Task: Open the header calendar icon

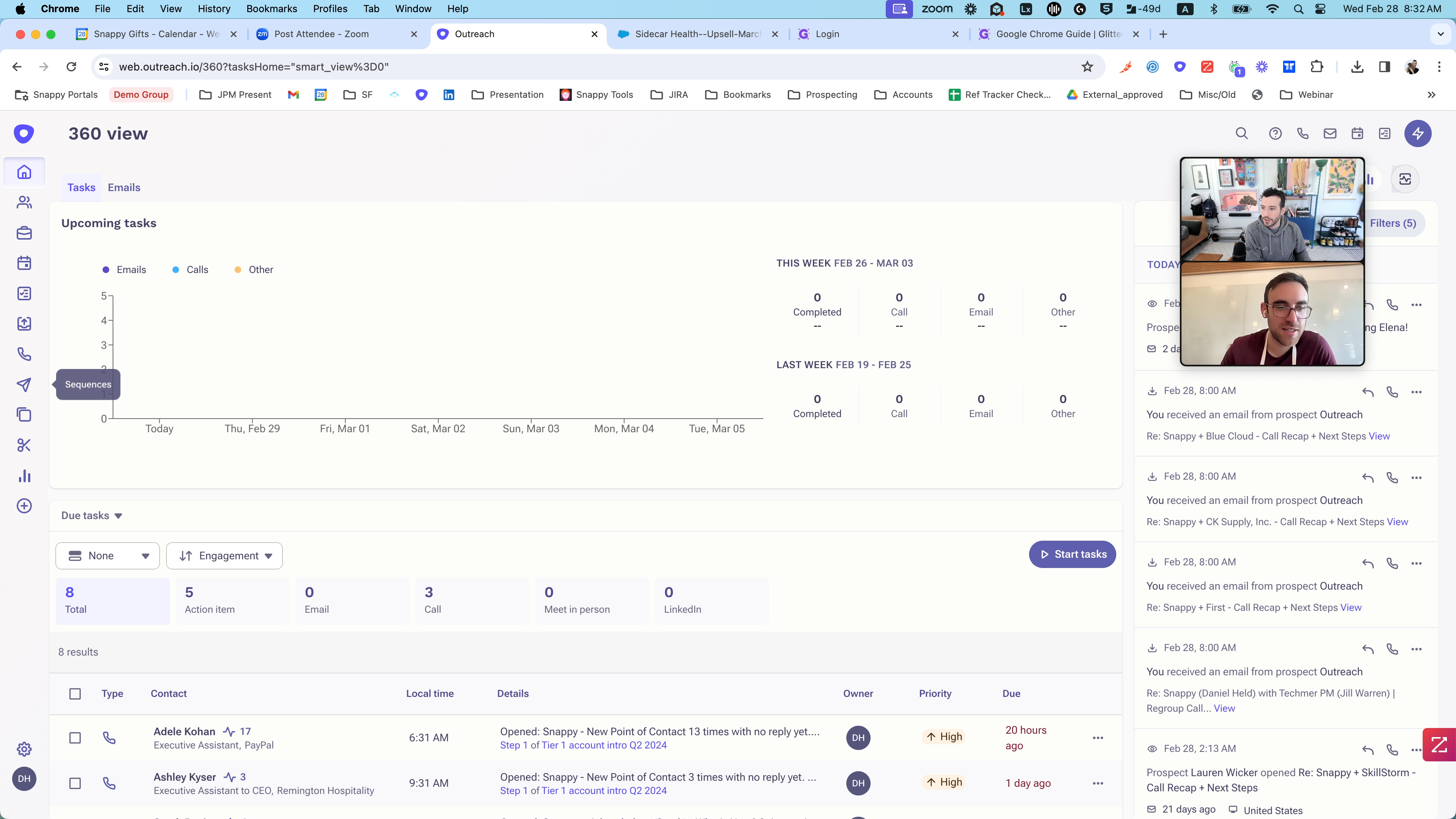Action: click(1357, 133)
